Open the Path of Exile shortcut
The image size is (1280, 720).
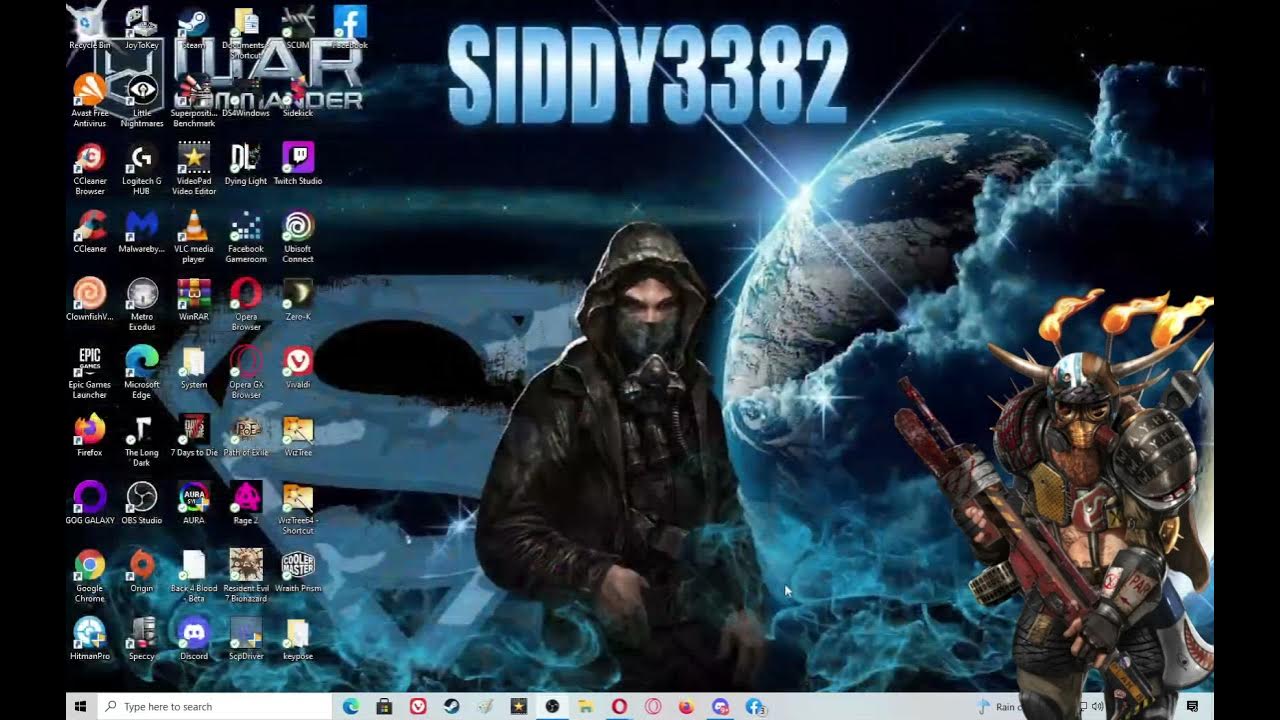click(246, 436)
